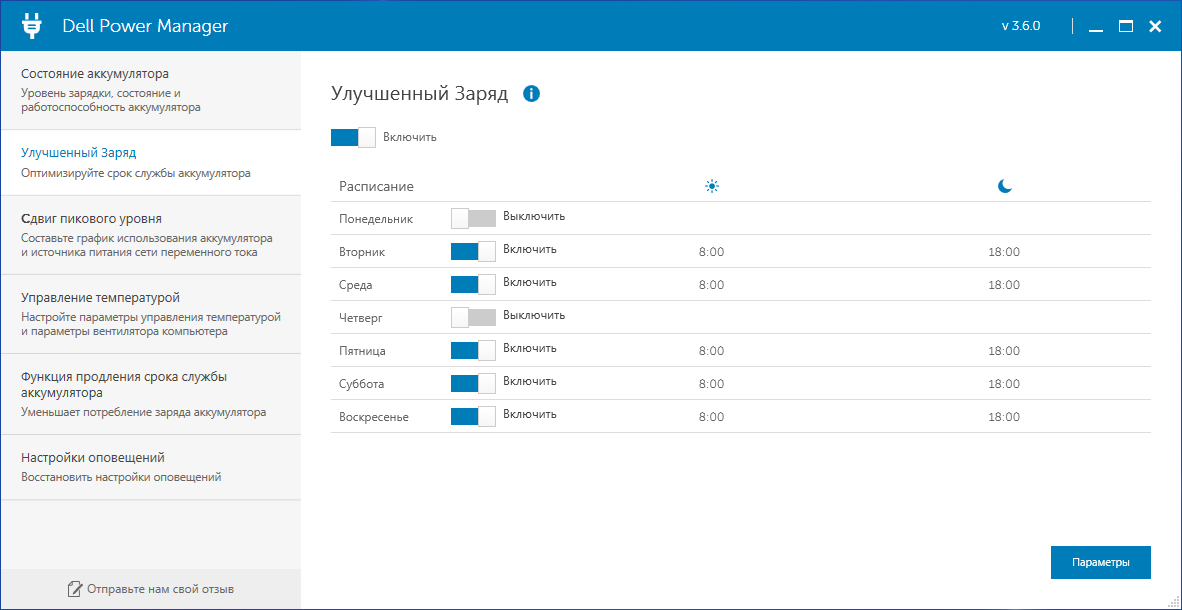Toggle the main Улучшенный Заряд enable switch
This screenshot has height=610, width=1182.
click(x=353, y=137)
